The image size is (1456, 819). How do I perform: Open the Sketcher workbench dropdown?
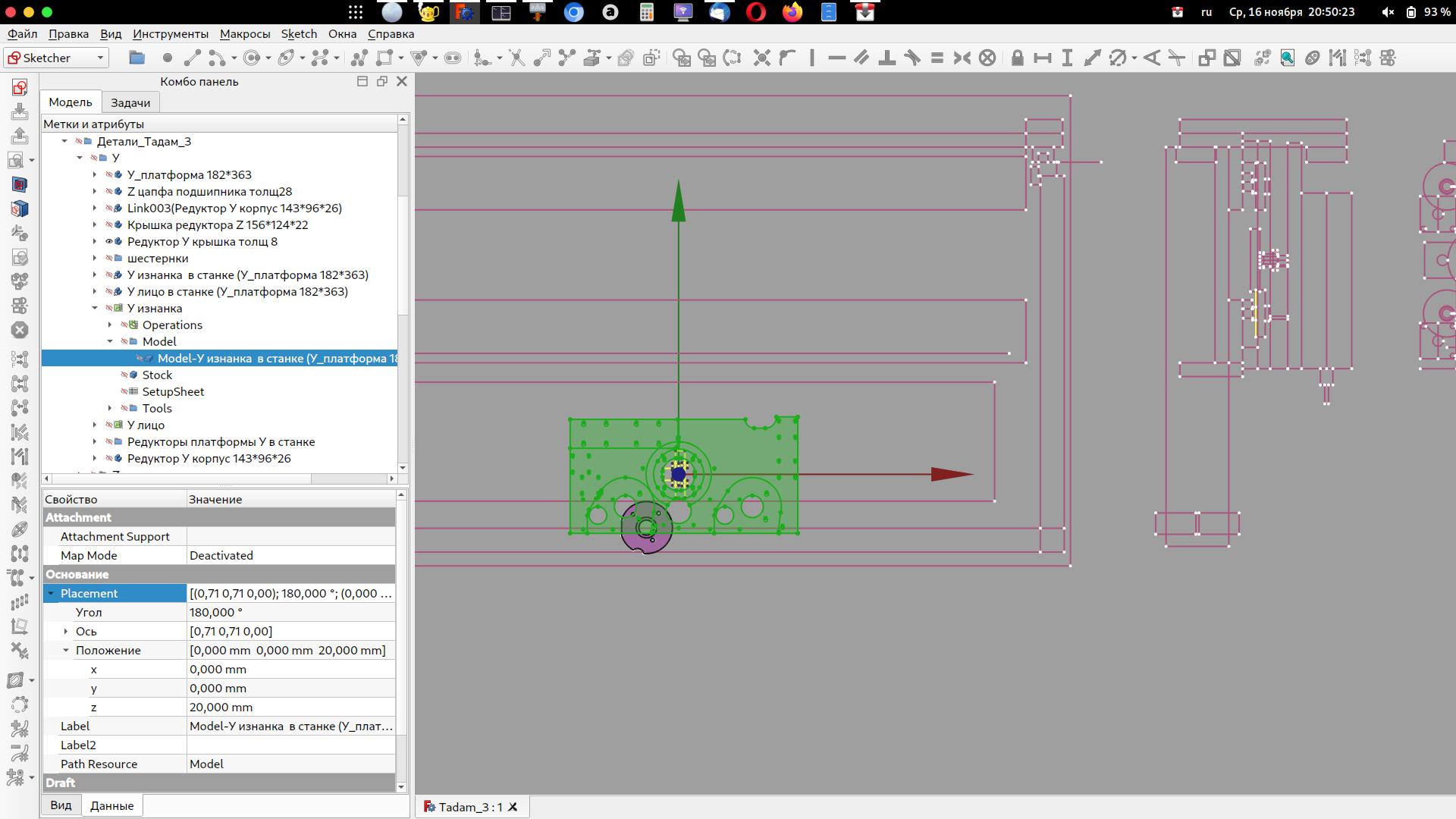click(56, 58)
